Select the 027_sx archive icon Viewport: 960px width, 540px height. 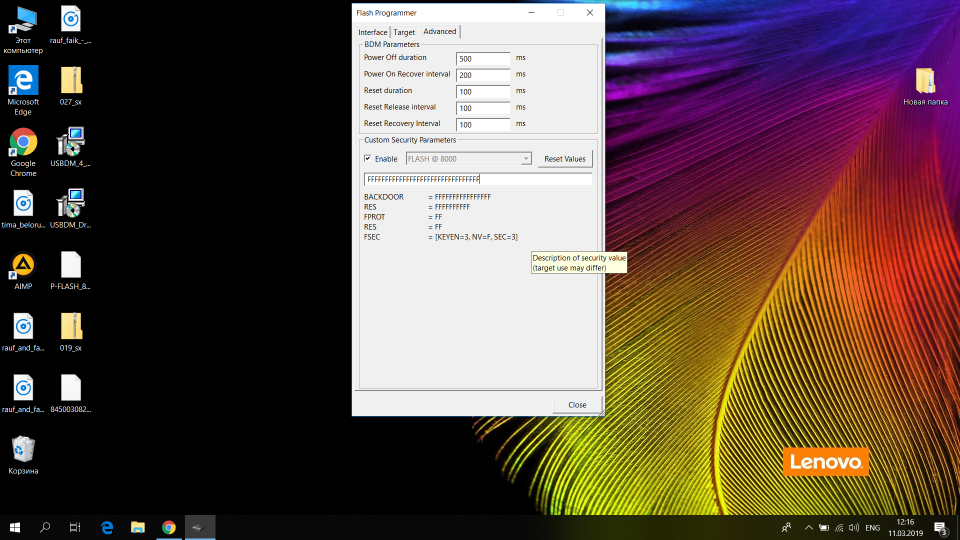point(70,82)
